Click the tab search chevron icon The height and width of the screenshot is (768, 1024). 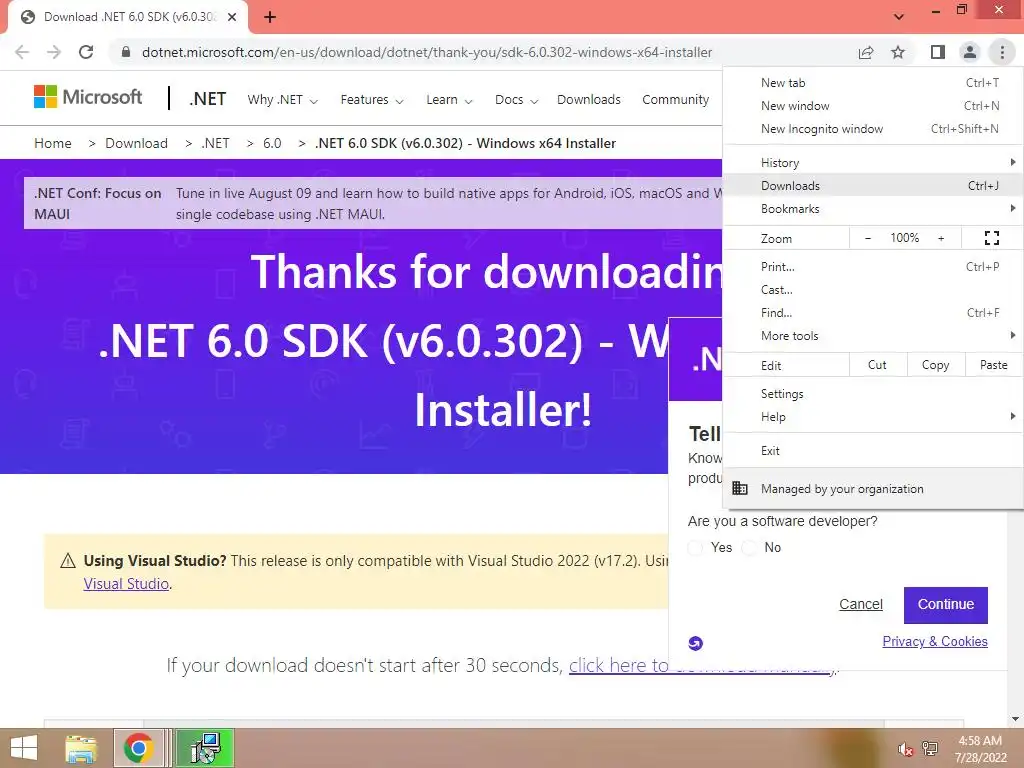(899, 17)
